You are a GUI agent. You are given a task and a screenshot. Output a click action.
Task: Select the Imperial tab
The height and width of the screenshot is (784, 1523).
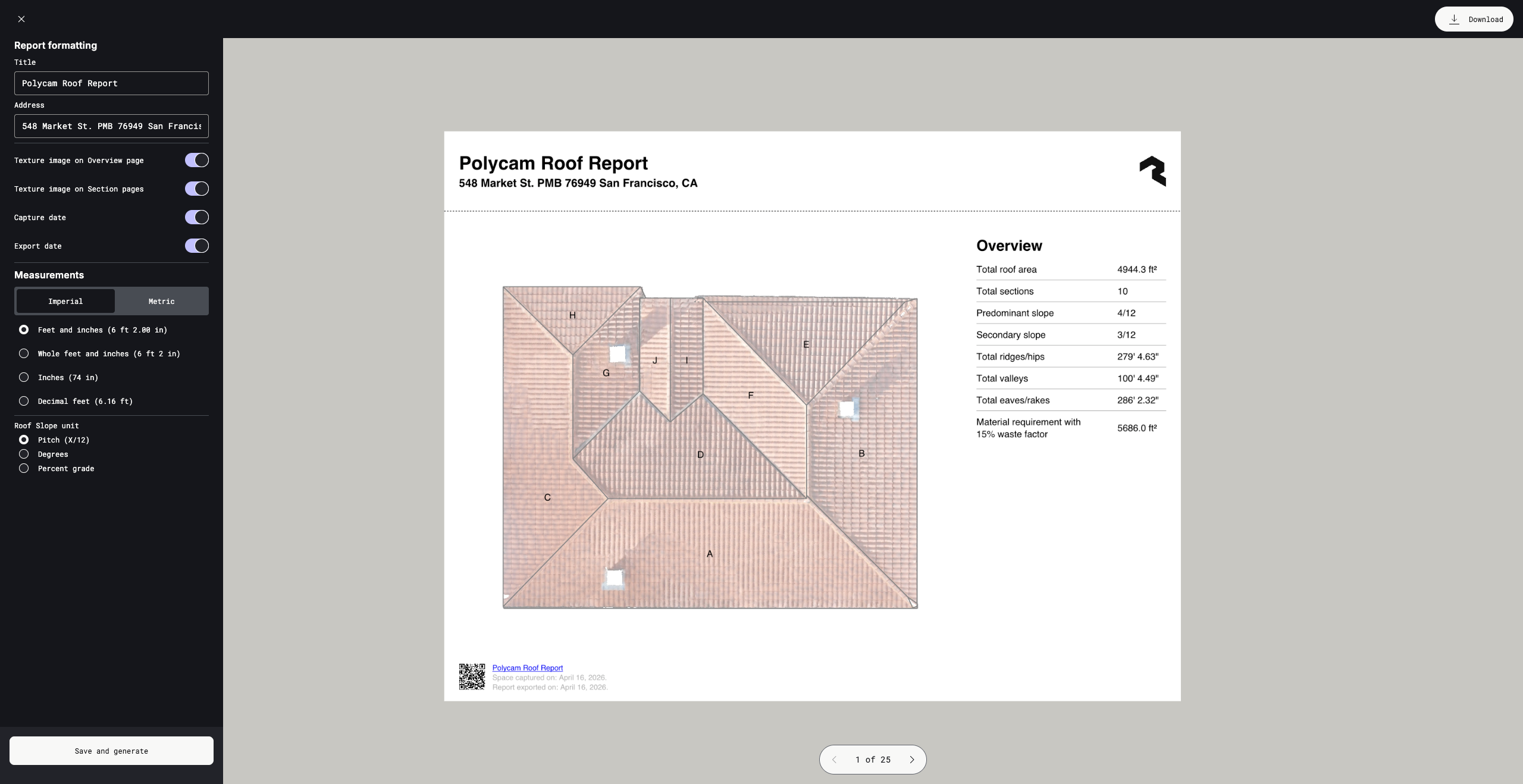65,301
